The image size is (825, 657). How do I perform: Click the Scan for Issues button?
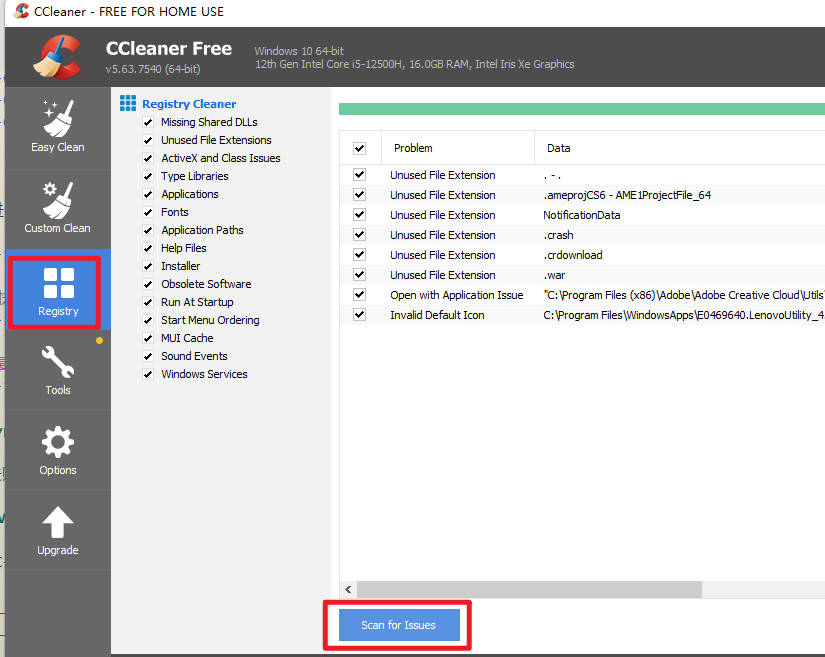399,625
